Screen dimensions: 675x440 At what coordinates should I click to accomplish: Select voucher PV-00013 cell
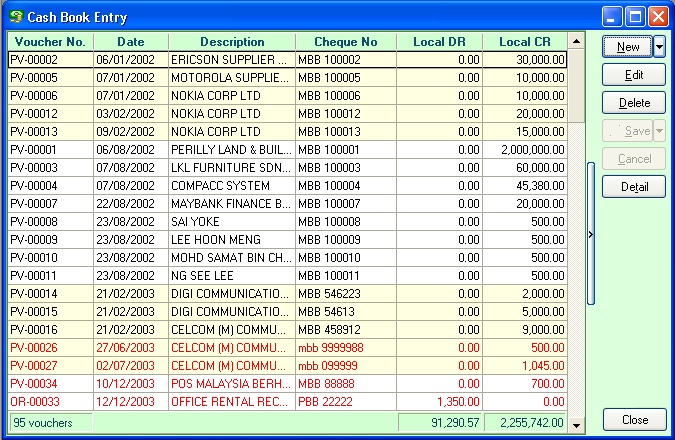point(50,132)
